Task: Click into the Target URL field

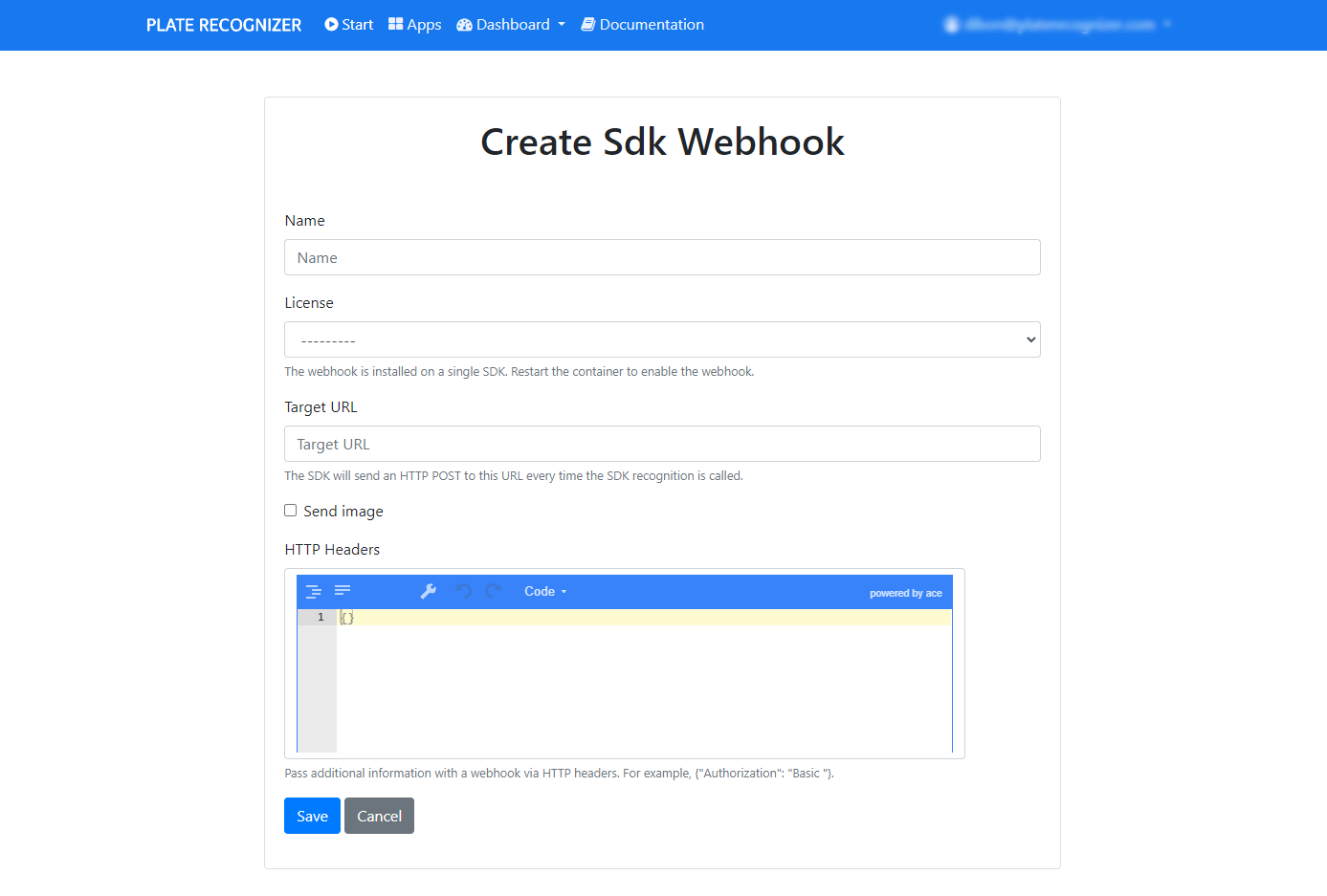Action: coord(662,444)
